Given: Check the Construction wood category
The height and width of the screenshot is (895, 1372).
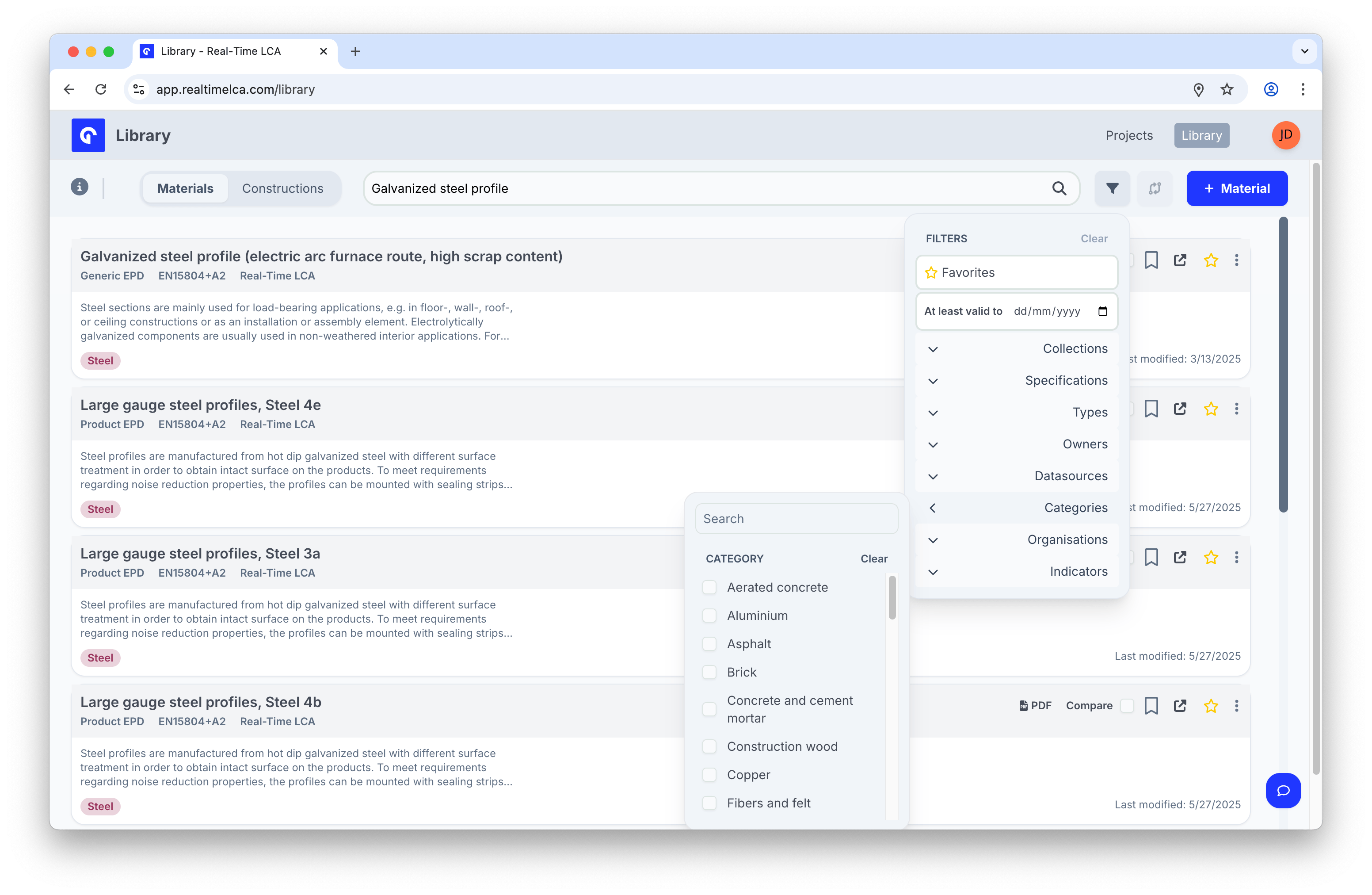Looking at the screenshot, I should (x=709, y=747).
